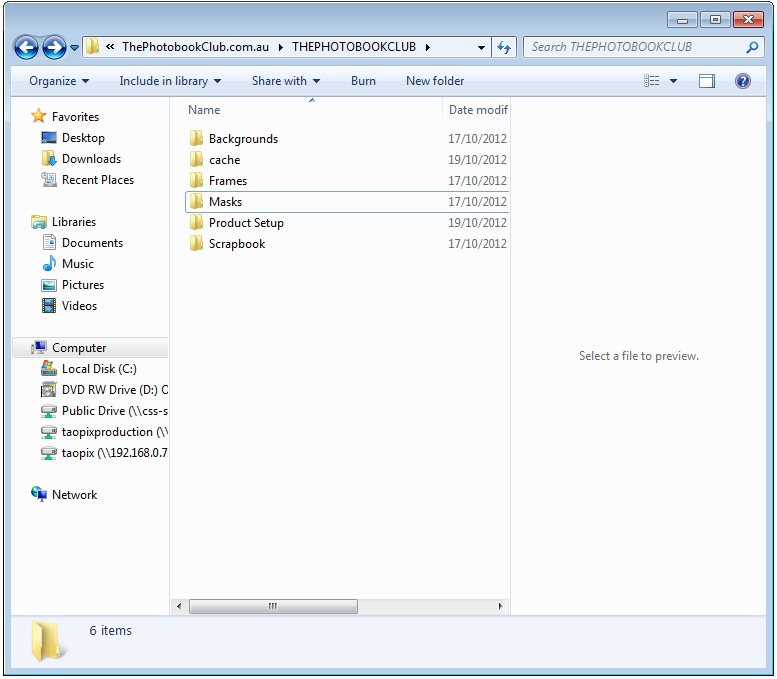Open the Organize menu
777x679 pixels.
[x=59, y=81]
